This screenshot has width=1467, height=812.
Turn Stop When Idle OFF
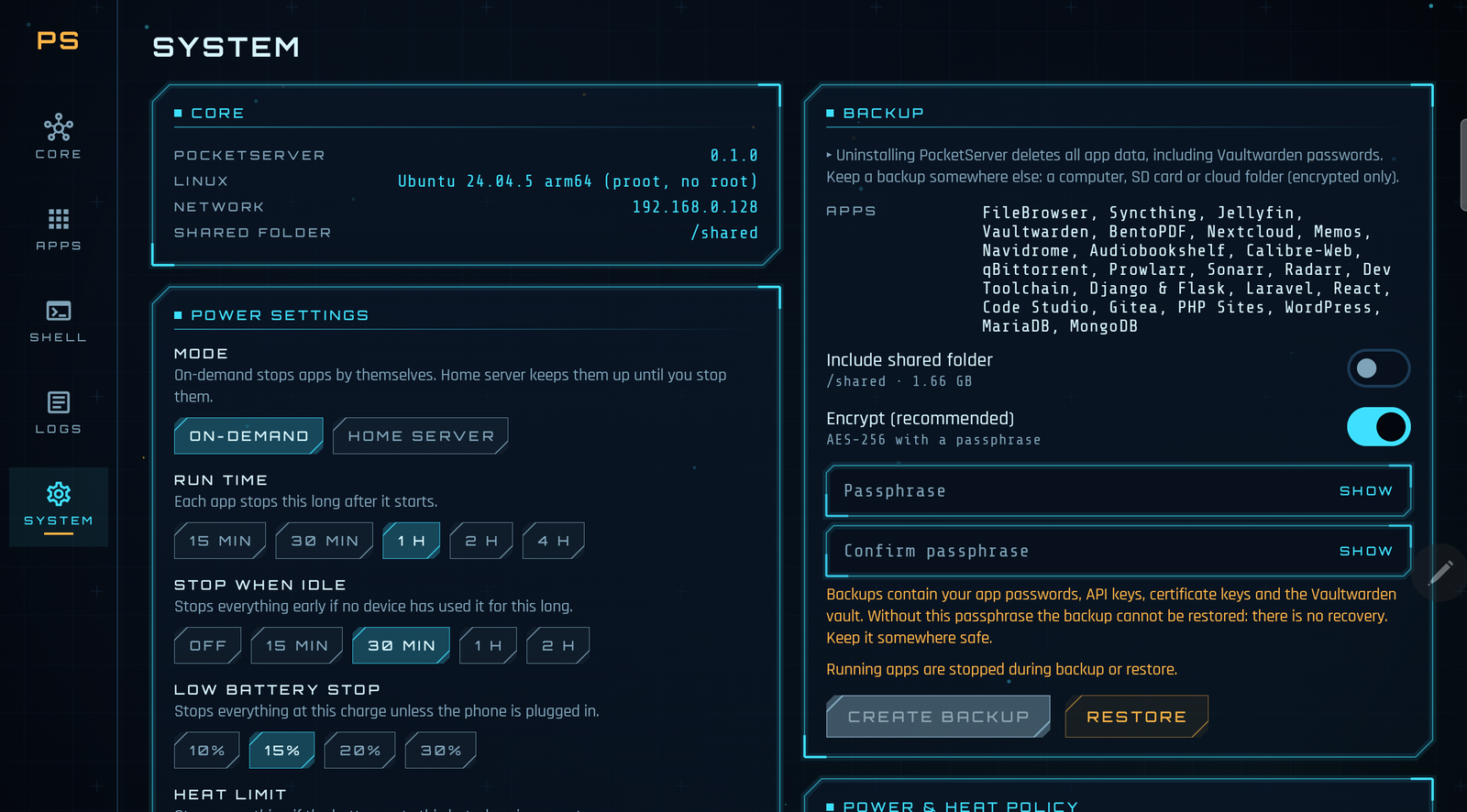click(208, 645)
